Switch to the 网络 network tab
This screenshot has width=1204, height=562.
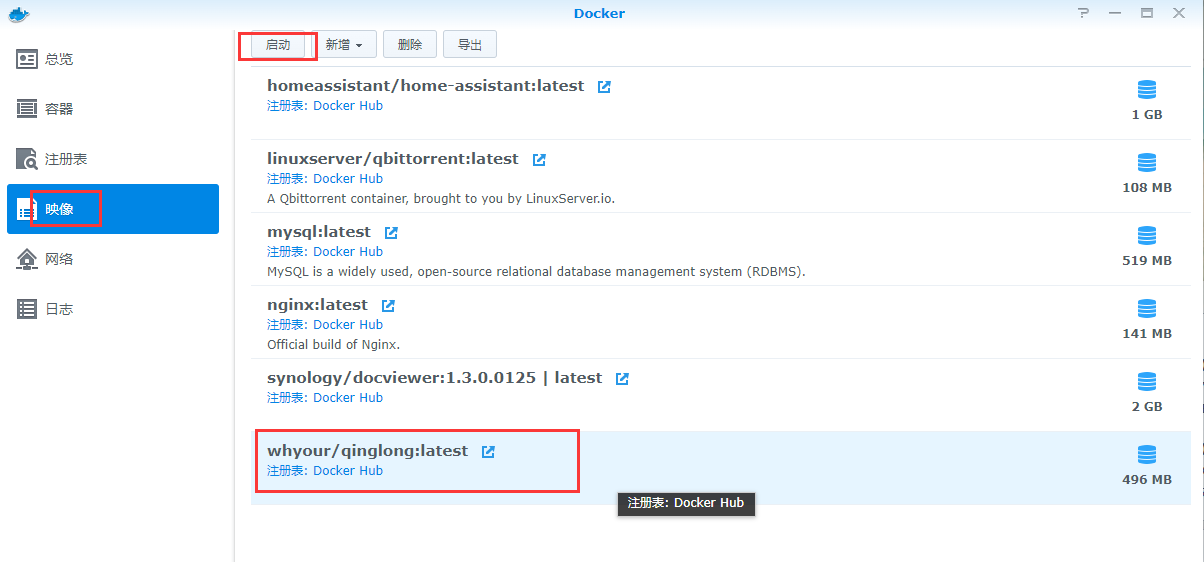(x=113, y=259)
